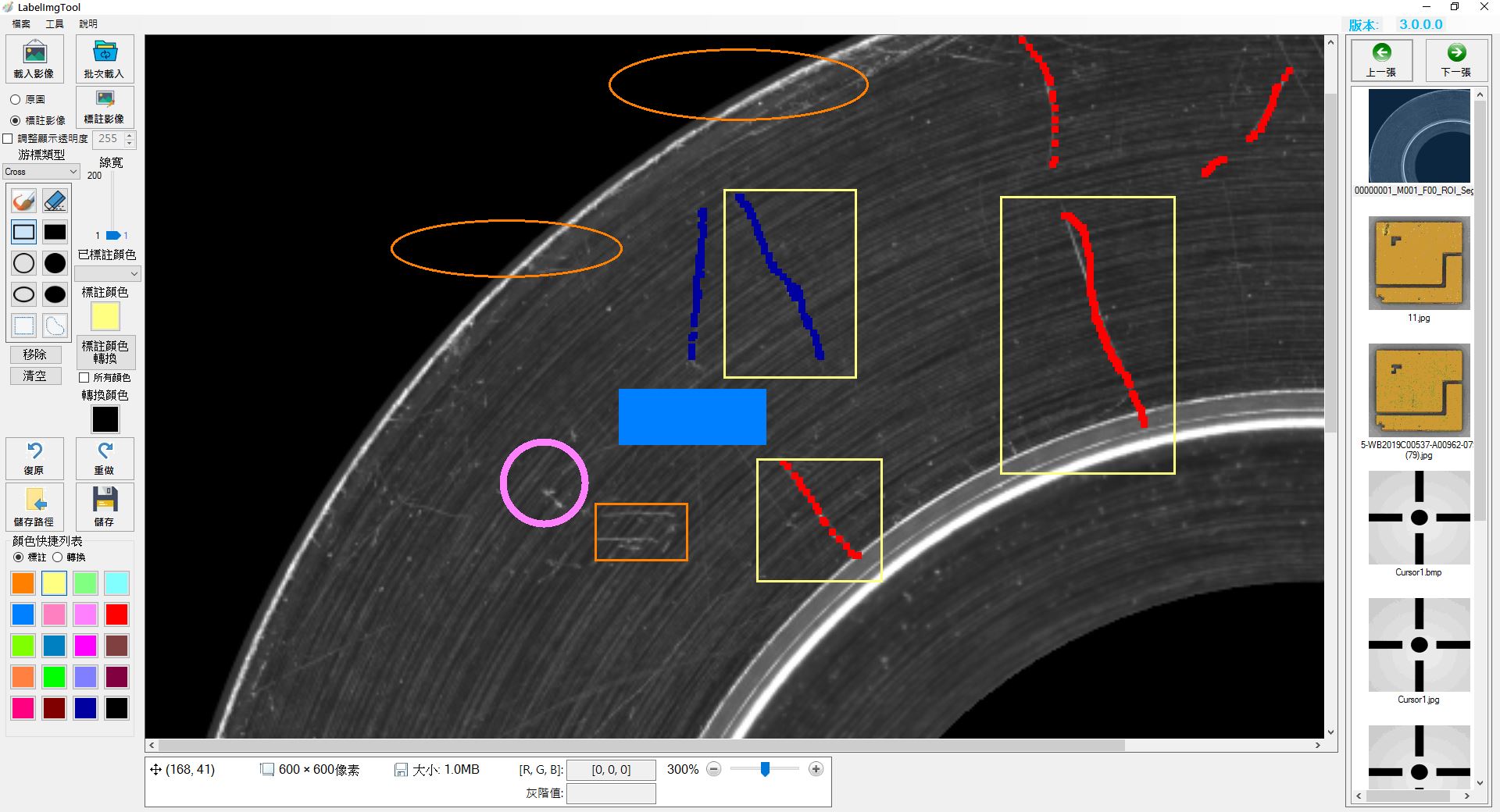Open the 11.jpg thumbnail
Image resolution: width=1500 pixels, height=812 pixels.
tap(1419, 263)
